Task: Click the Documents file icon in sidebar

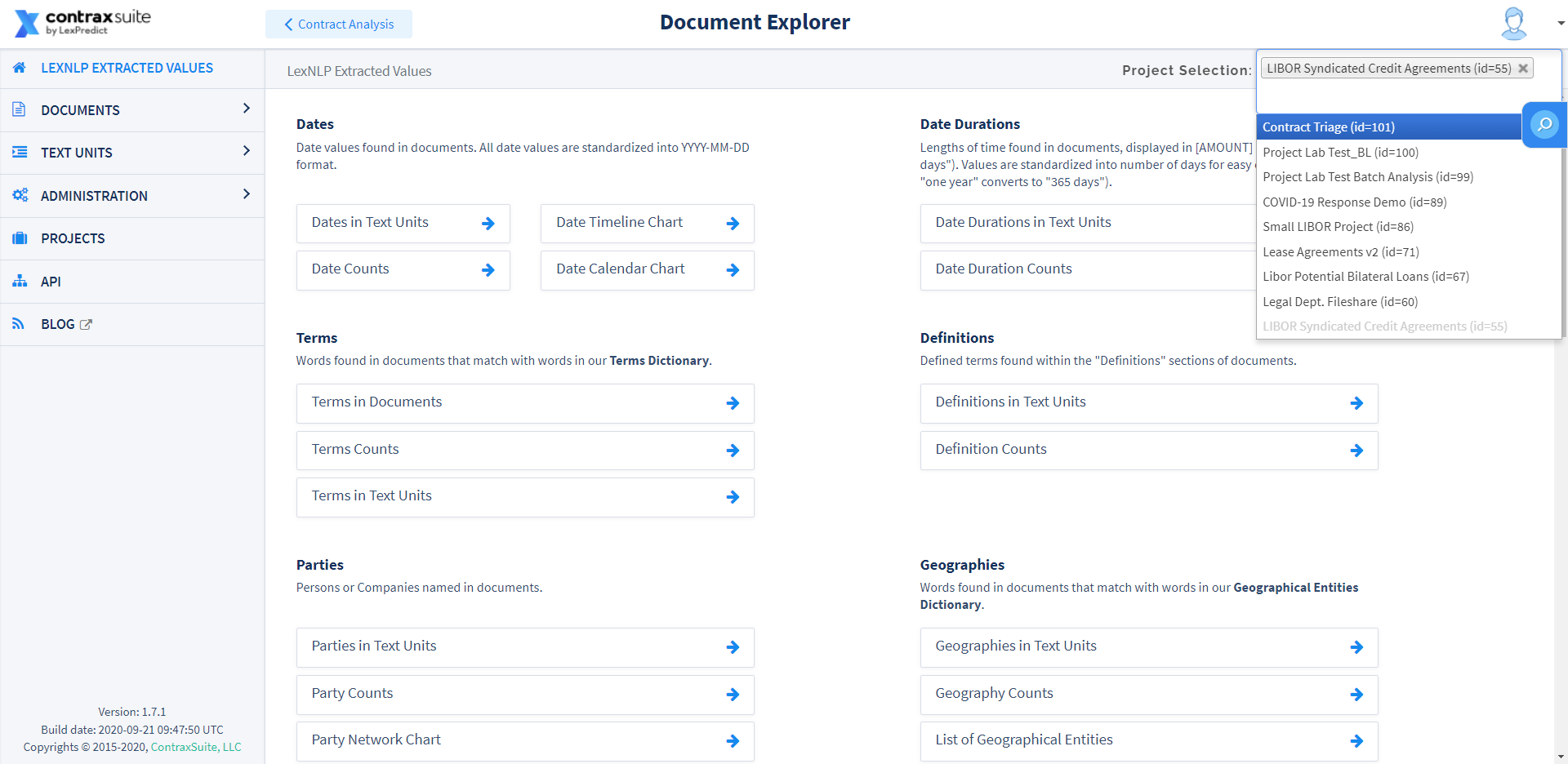Action: point(20,109)
